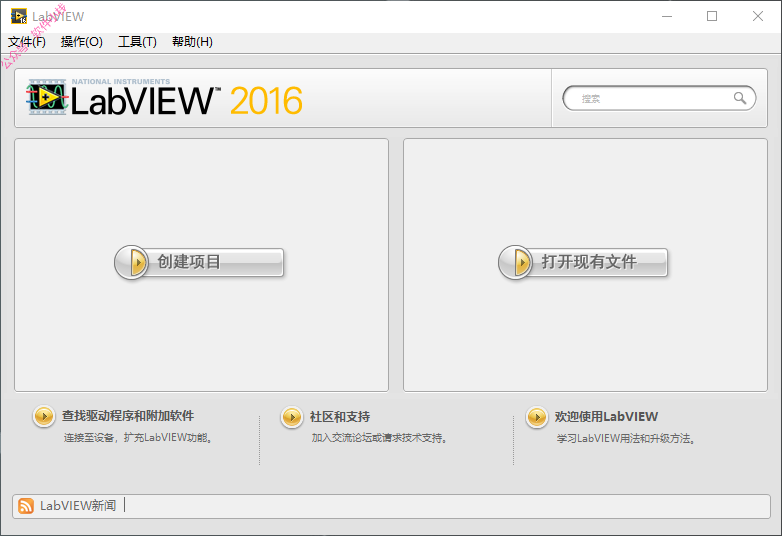Image resolution: width=782 pixels, height=536 pixels.
Task: Click the arrow icon beside 欢迎使用LabVIEW
Action: coord(537,417)
